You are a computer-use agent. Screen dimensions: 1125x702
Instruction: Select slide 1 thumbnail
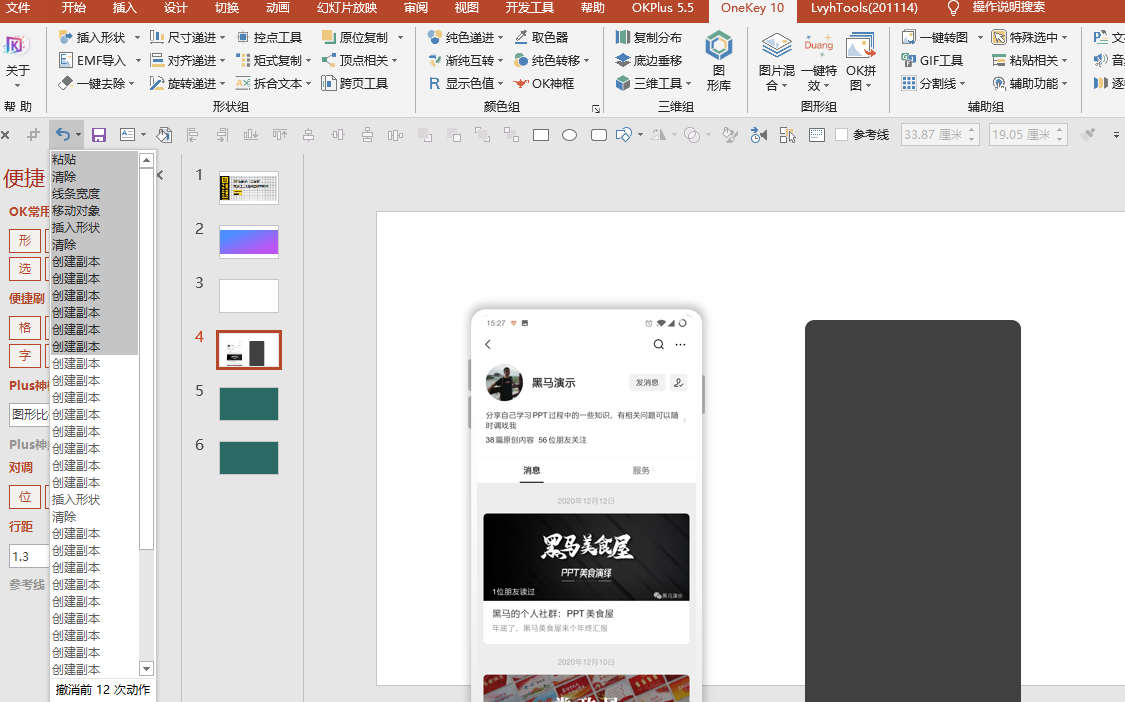(249, 188)
